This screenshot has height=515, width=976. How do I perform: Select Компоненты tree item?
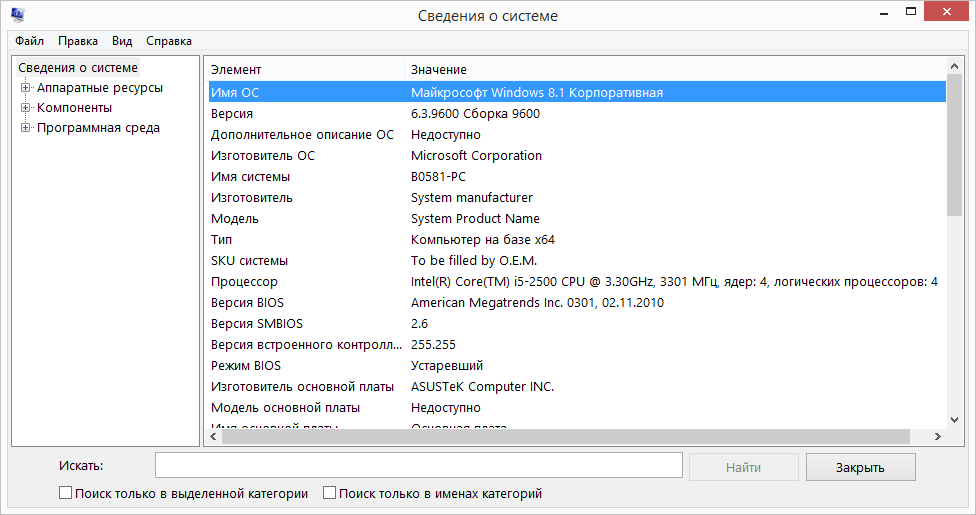click(74, 108)
